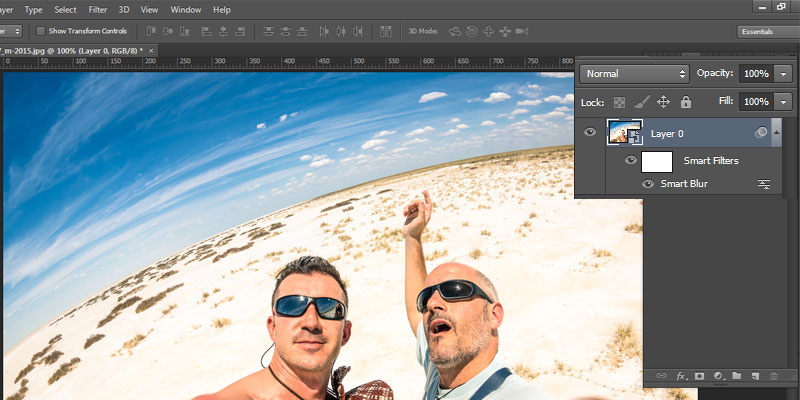Open the fx layer style menu
The image size is (800, 400).
681,376
